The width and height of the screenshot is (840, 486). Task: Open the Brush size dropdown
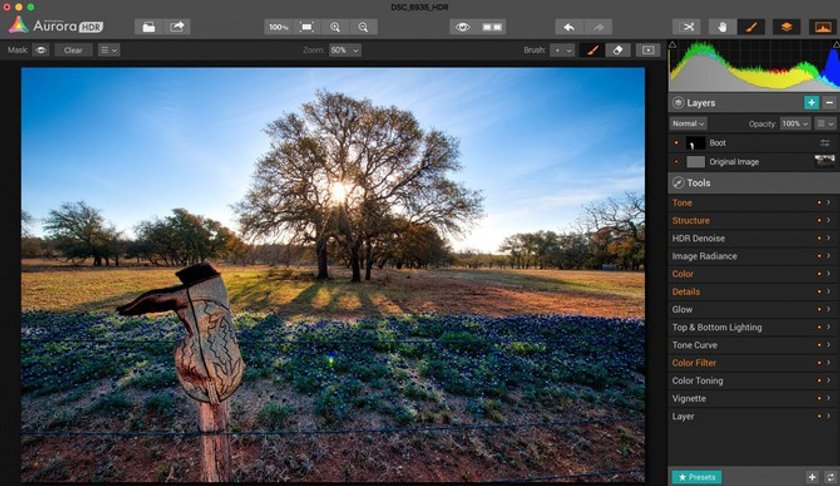tap(562, 50)
